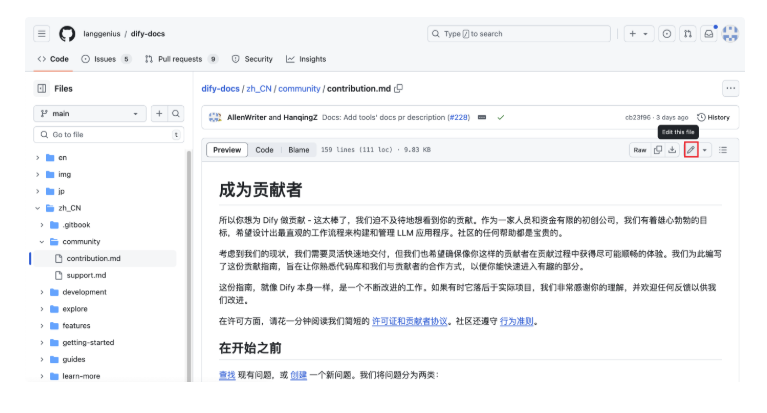Switch to the Blame view
The image size is (767, 413).
pos(299,150)
